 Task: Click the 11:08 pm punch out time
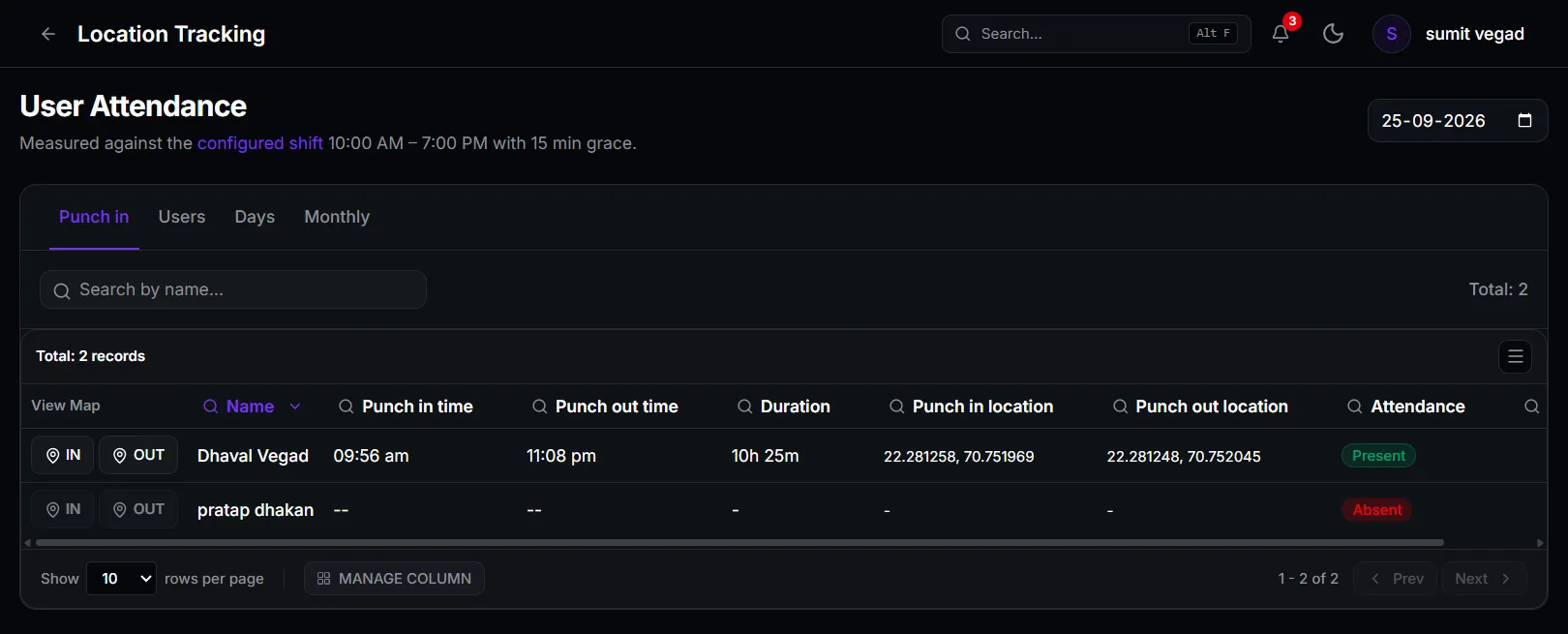(561, 456)
